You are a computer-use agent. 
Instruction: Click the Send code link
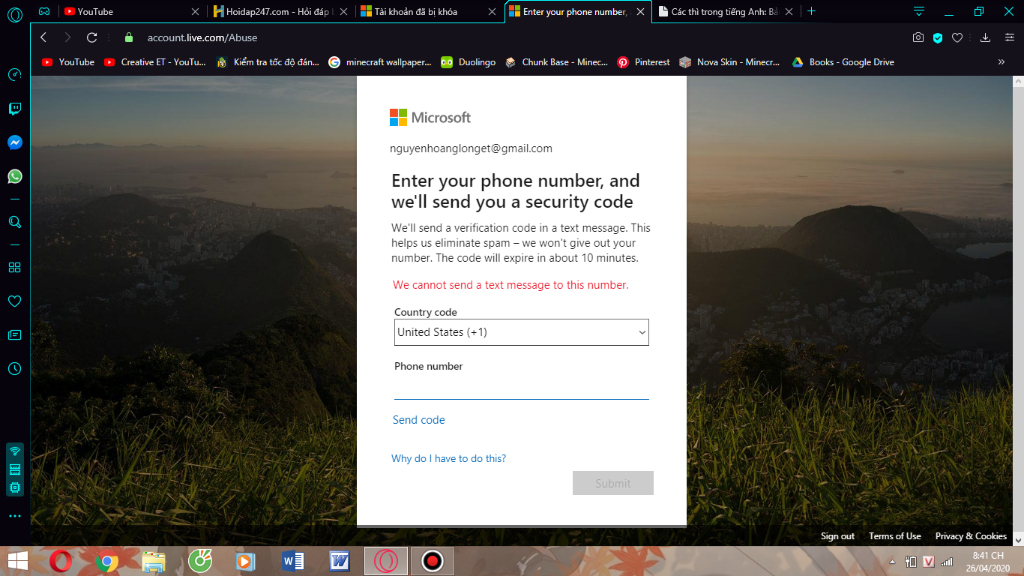coord(419,420)
